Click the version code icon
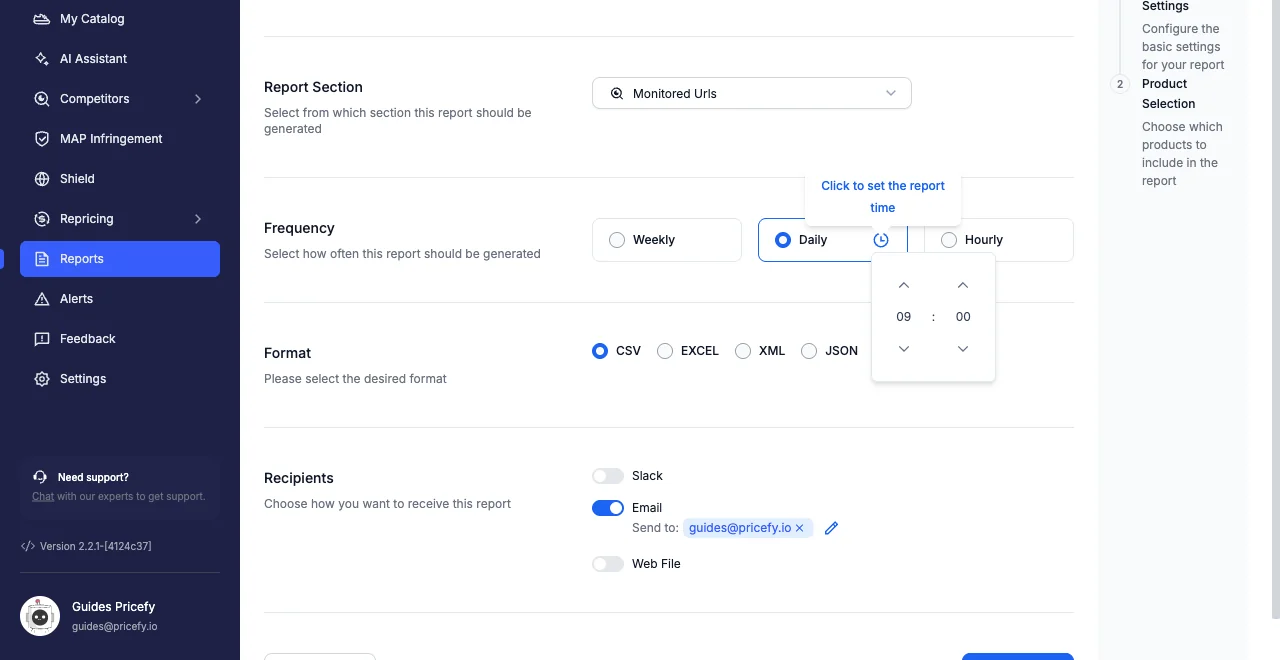1280x660 pixels. coord(28,546)
